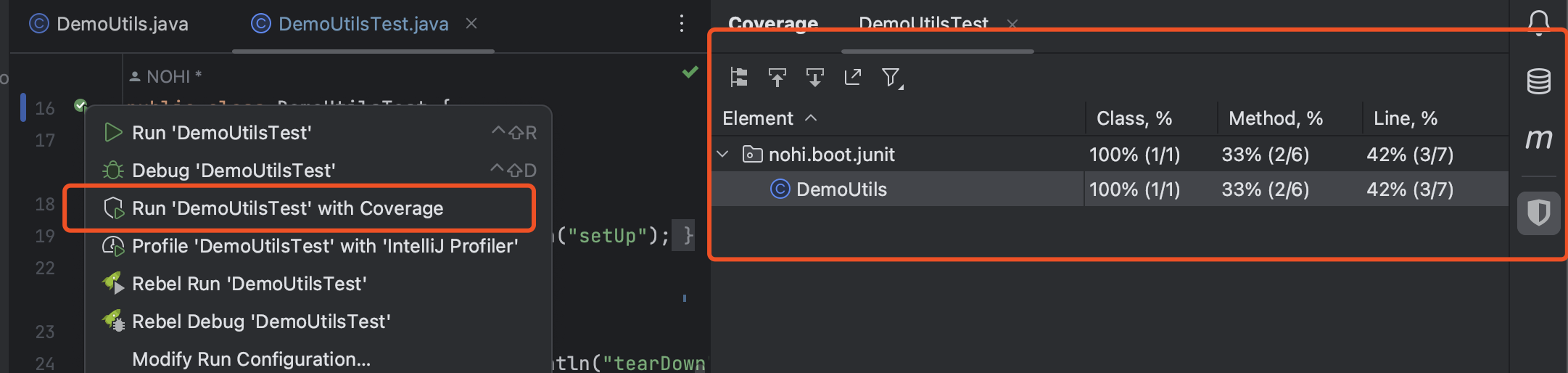Select Rebel Debug 'DemoUtilsTest'

tap(319, 321)
